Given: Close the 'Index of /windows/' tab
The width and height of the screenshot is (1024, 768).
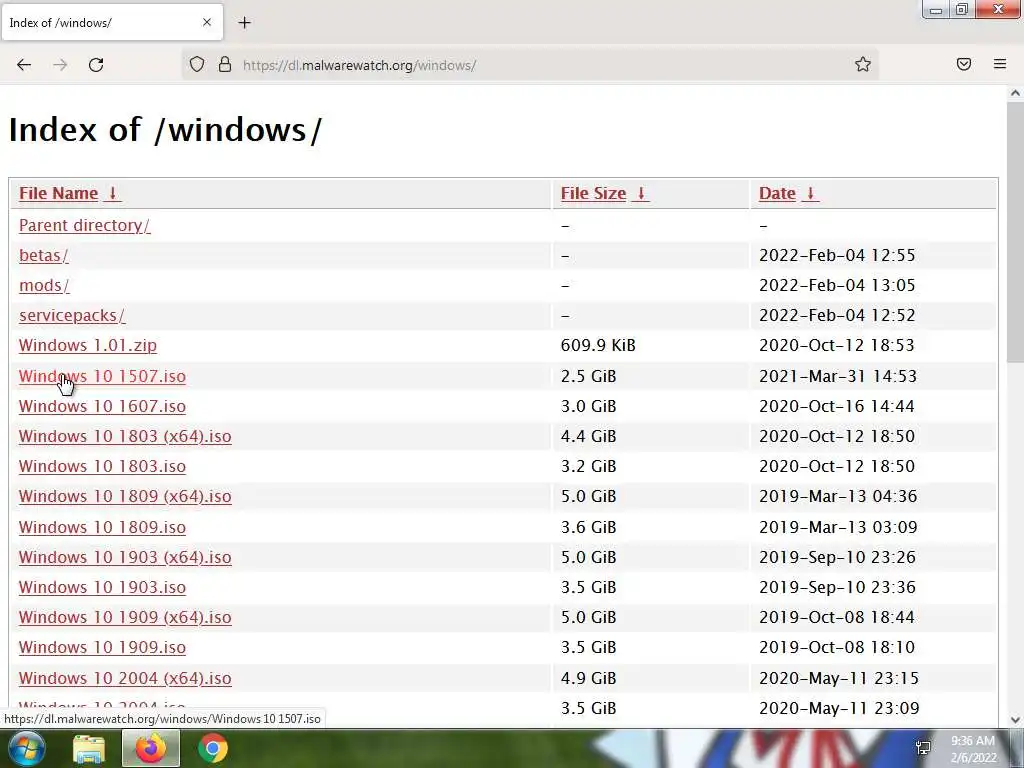Looking at the screenshot, I should click(207, 22).
